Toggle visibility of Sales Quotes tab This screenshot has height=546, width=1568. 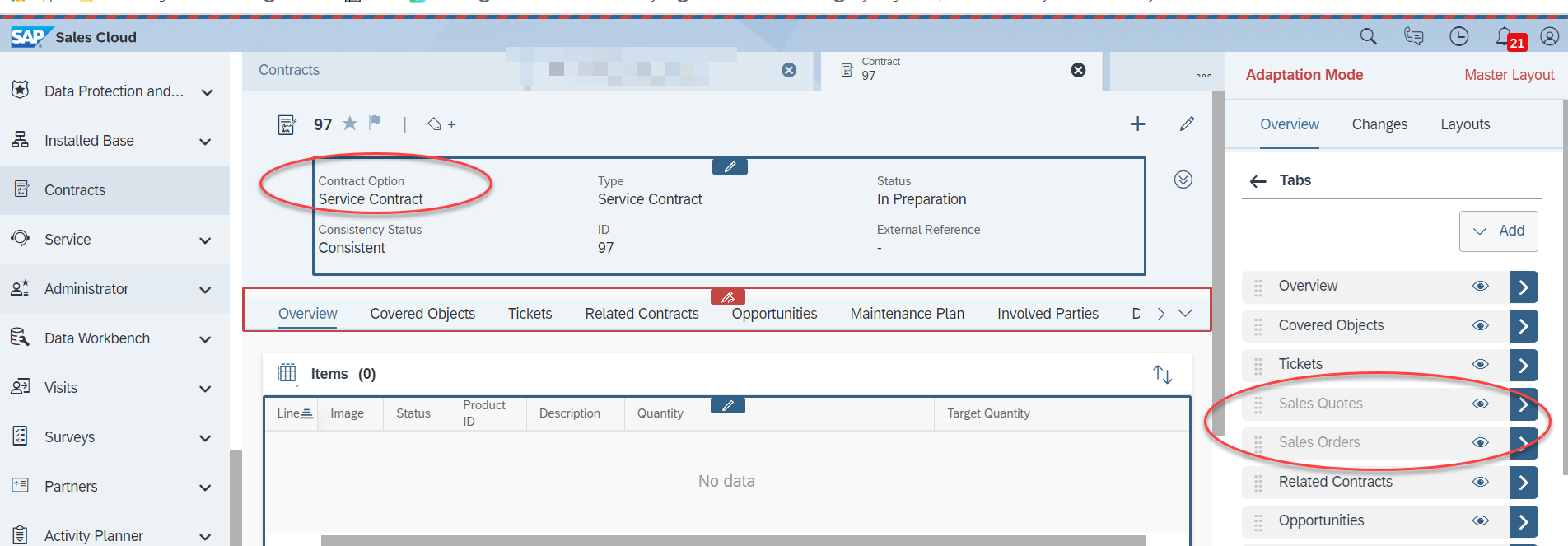click(1481, 404)
